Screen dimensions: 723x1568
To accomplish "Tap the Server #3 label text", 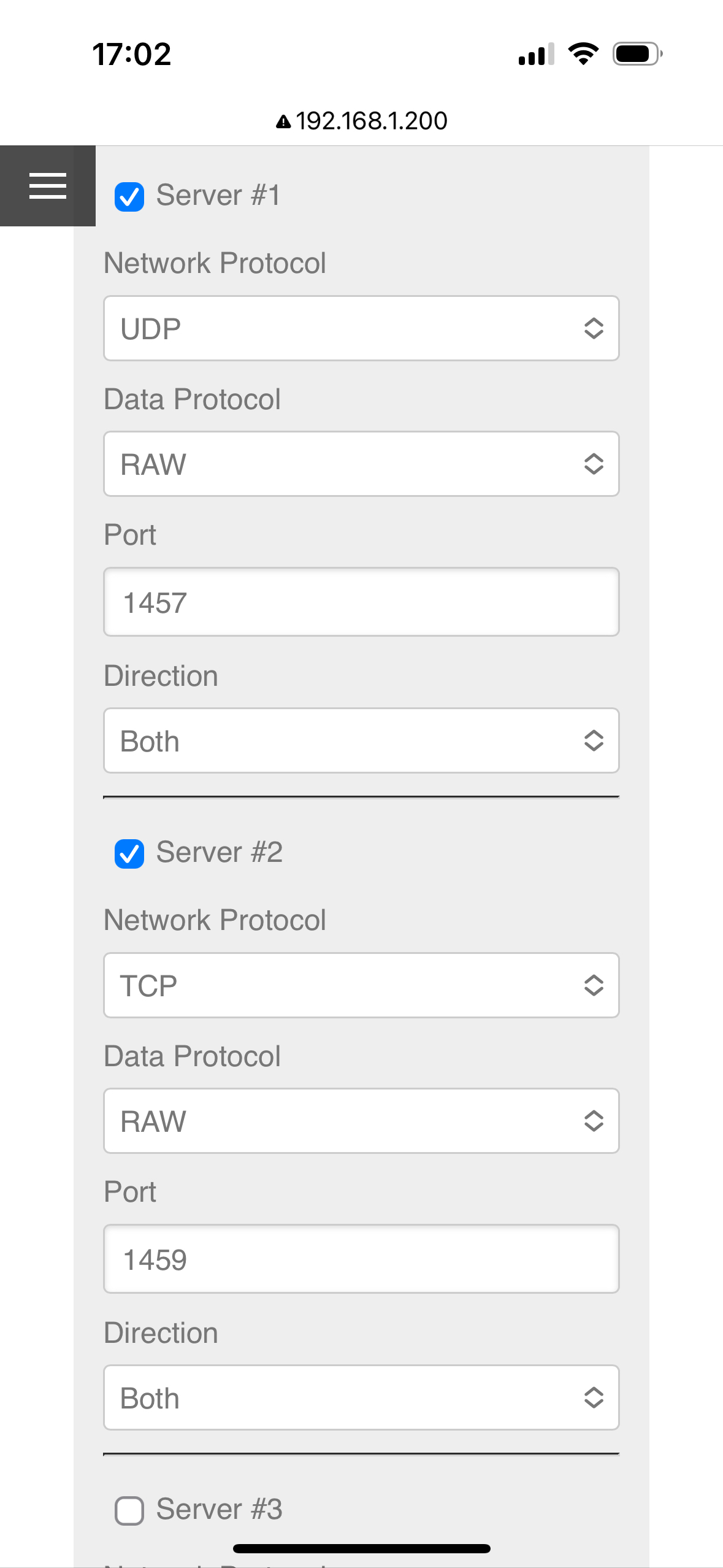I will (x=219, y=1509).
